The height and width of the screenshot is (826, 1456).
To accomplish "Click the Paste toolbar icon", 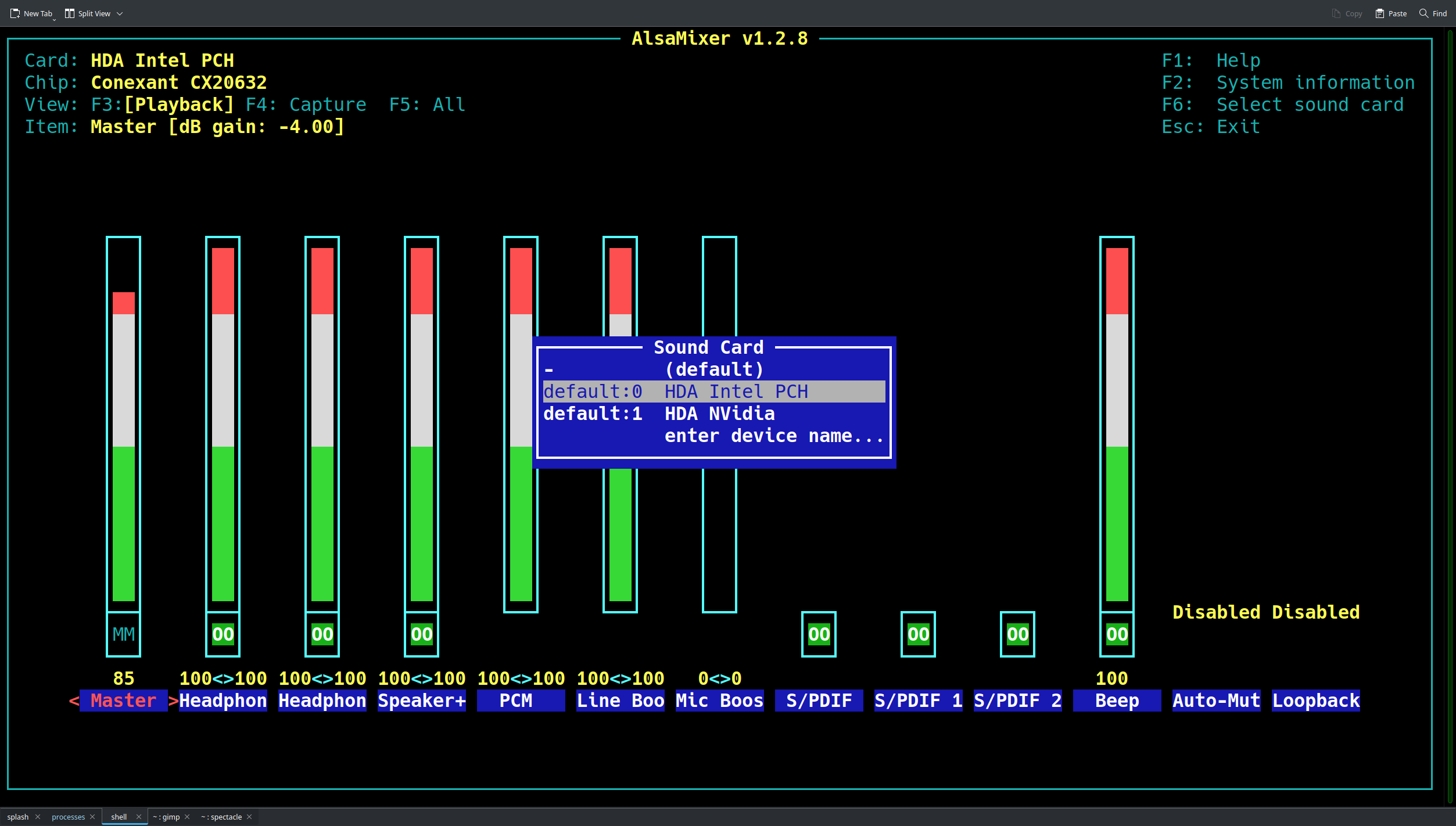I will pyautogui.click(x=1380, y=13).
